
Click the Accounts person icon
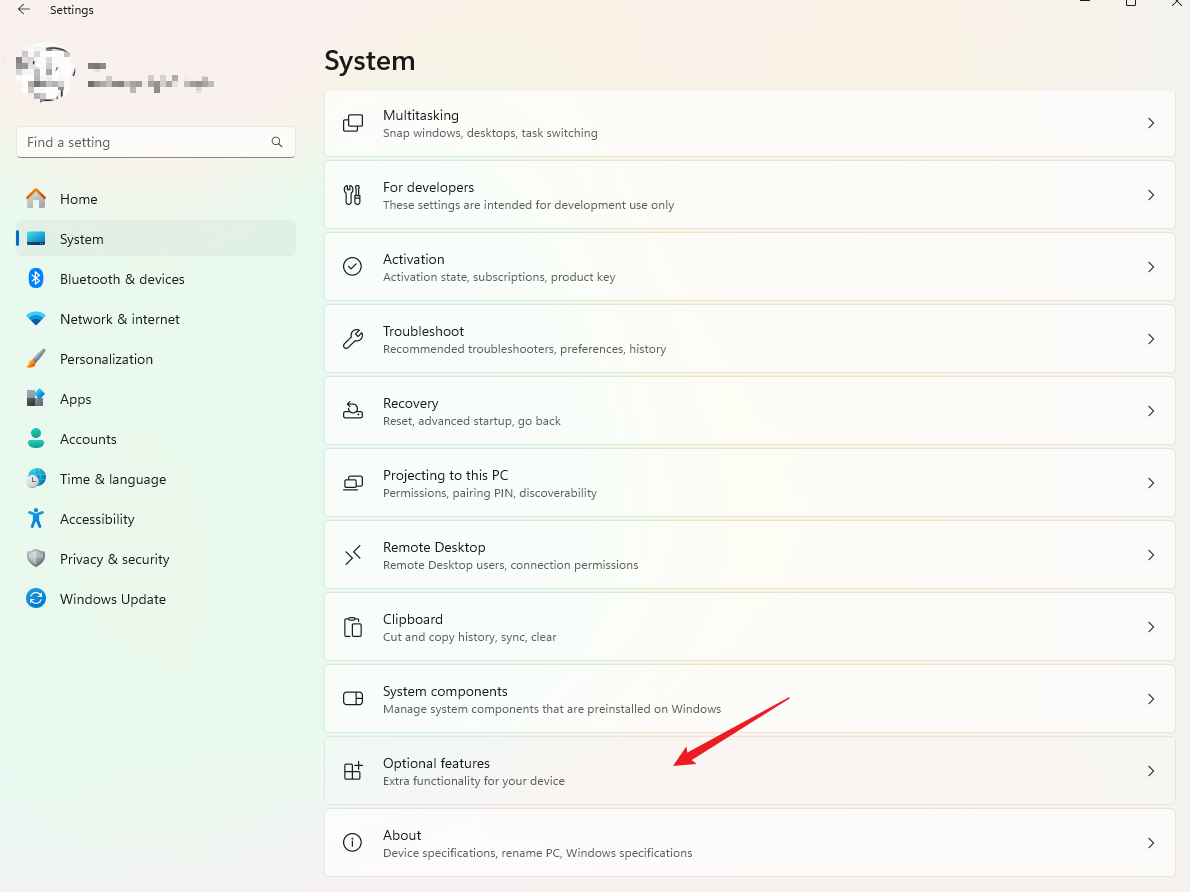tap(36, 439)
